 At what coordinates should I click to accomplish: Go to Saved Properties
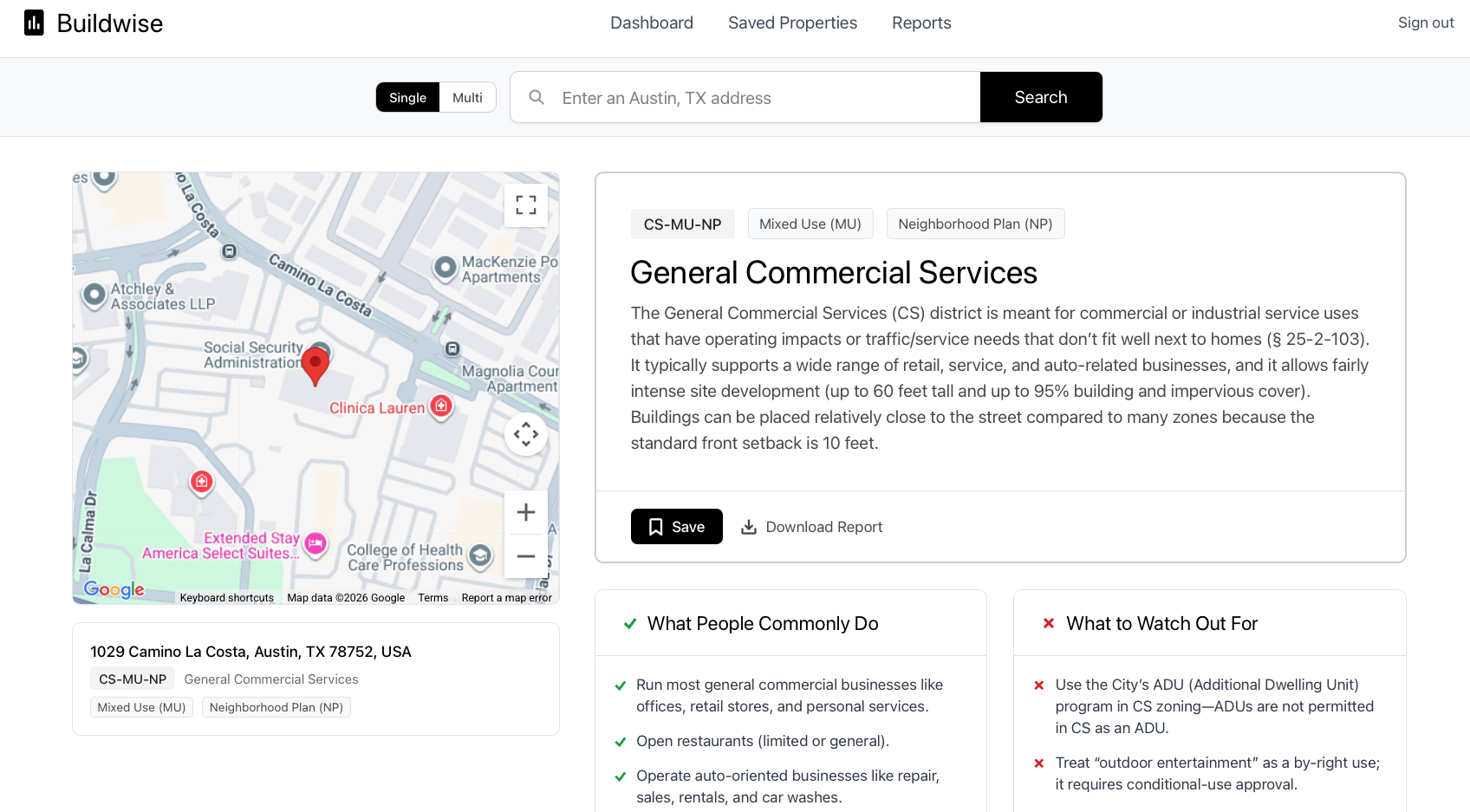click(x=792, y=23)
